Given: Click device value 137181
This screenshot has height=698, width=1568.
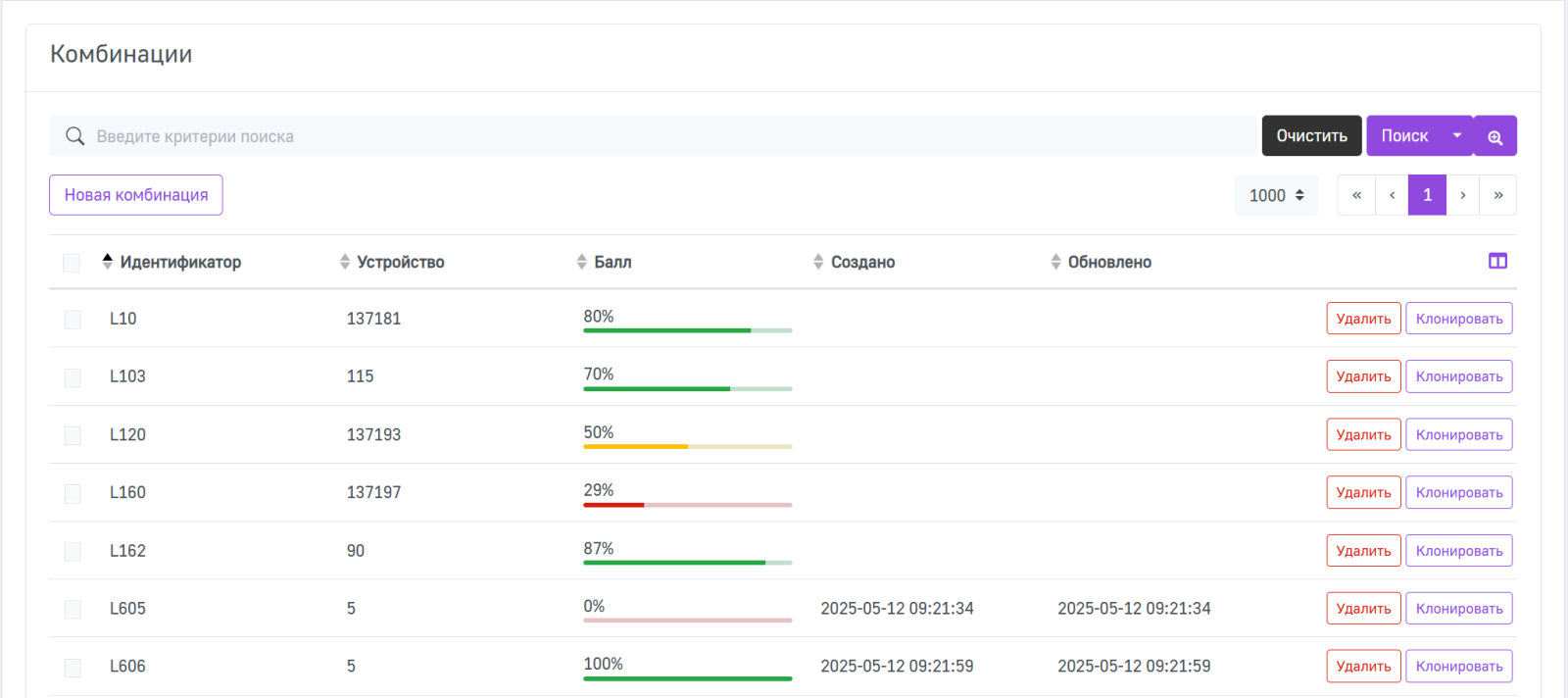Looking at the screenshot, I should tap(373, 319).
